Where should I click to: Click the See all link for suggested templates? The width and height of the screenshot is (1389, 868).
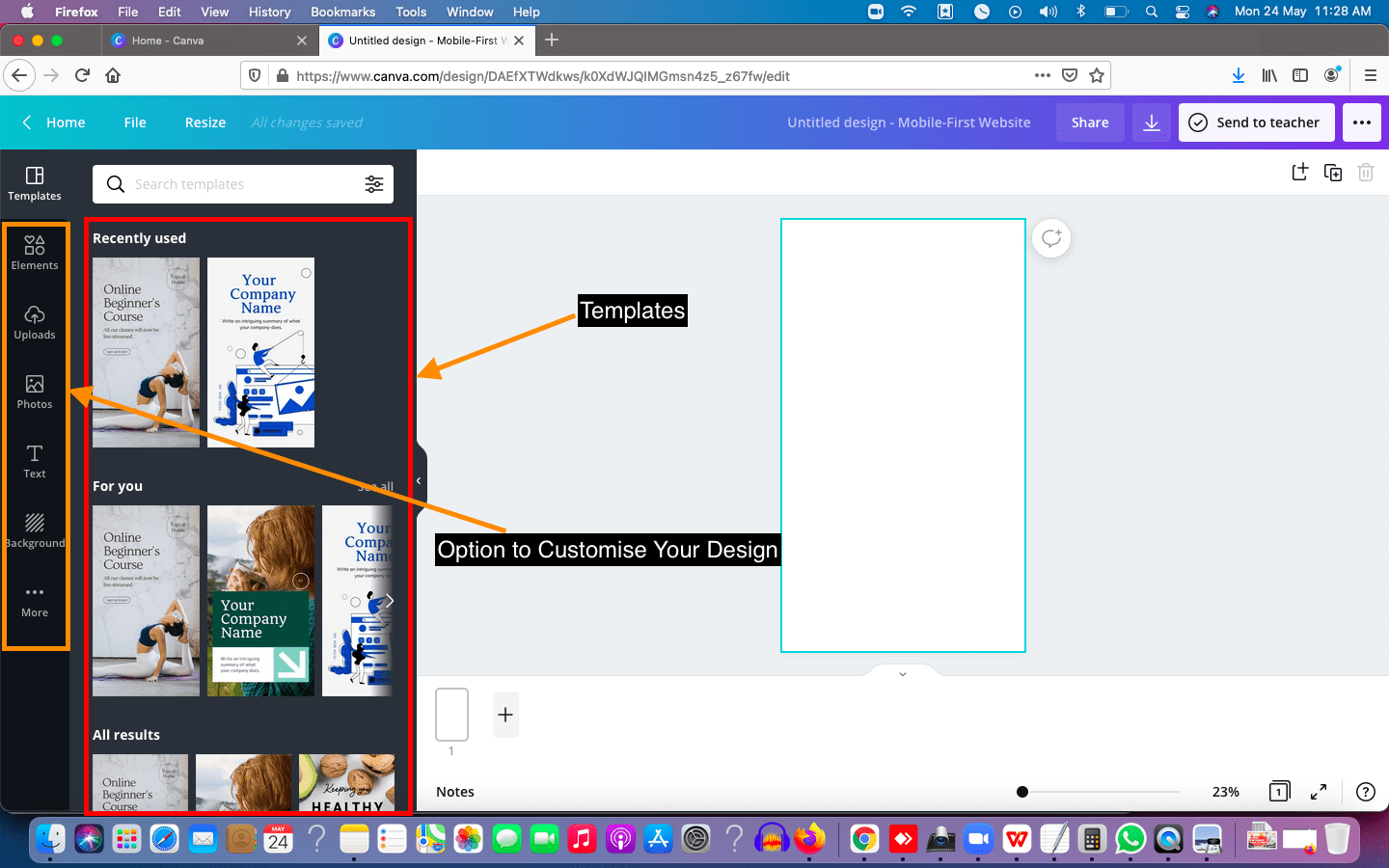click(x=375, y=486)
